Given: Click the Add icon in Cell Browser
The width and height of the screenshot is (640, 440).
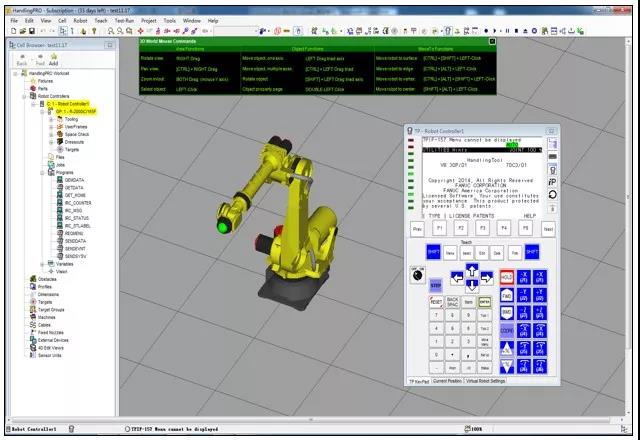Looking at the screenshot, I should tap(56, 58).
